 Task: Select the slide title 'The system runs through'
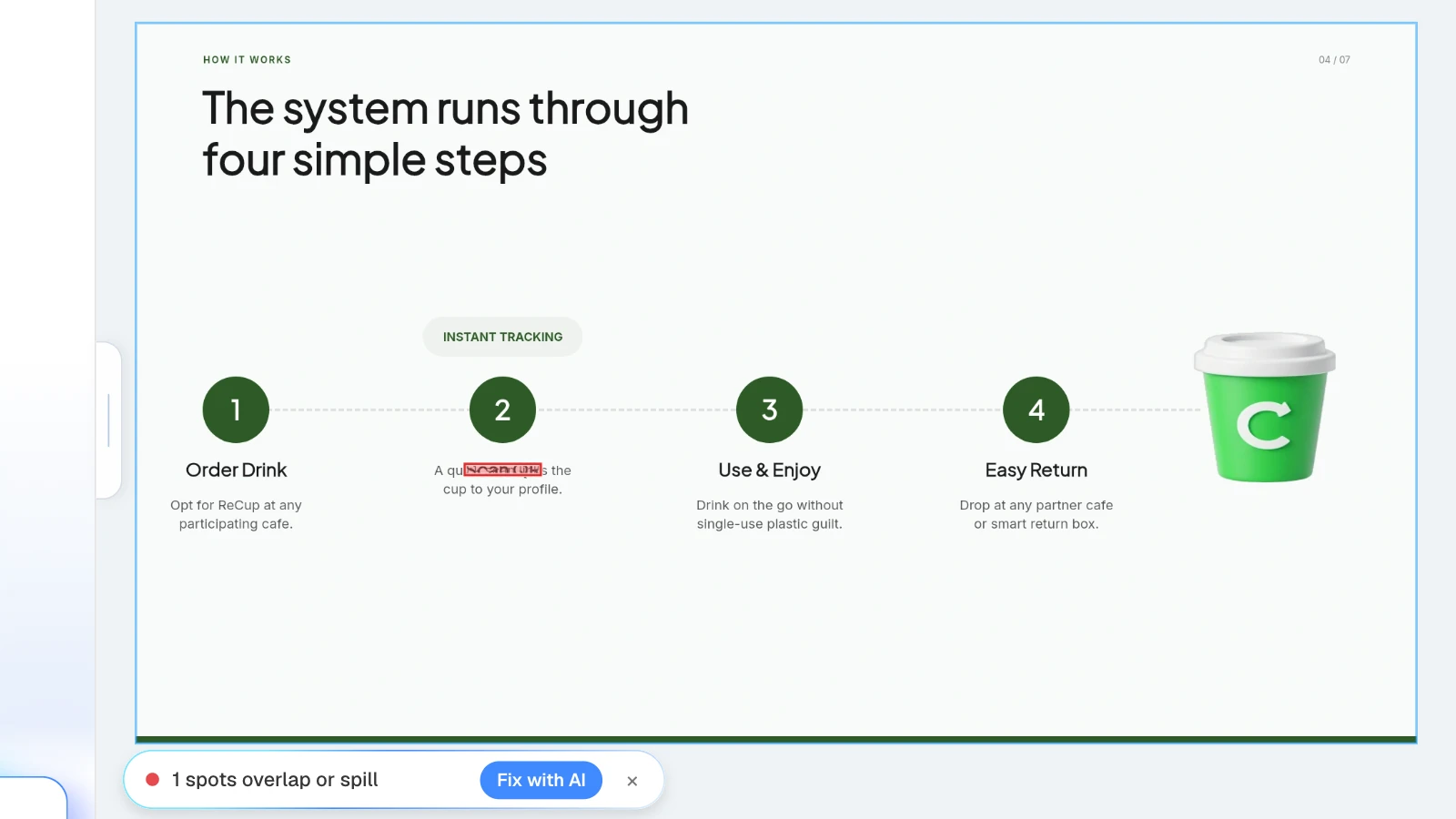445,108
